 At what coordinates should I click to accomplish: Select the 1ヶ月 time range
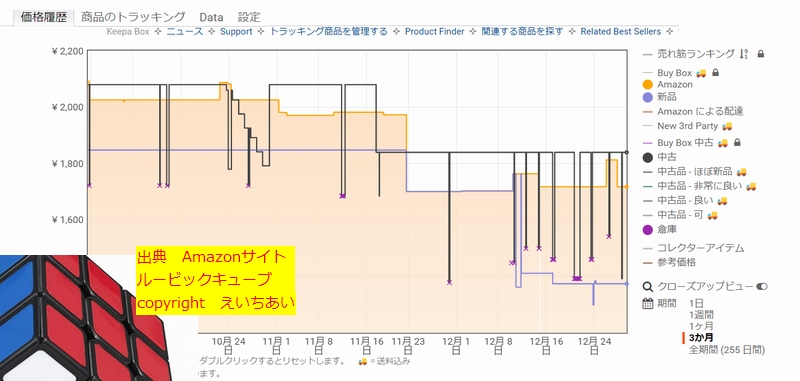click(701, 326)
